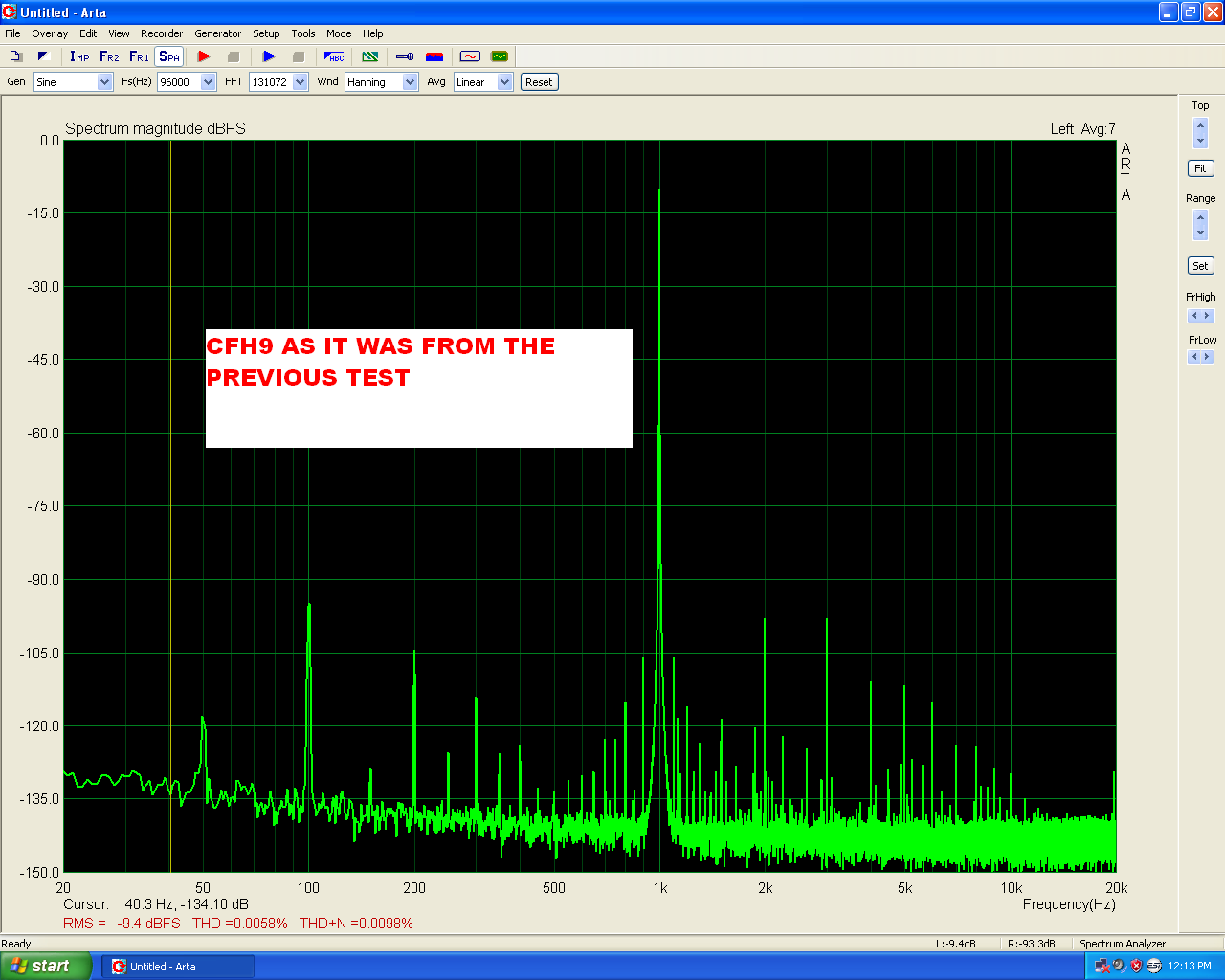Click the Windows Start button
This screenshot has height=980, width=1225.
pos(46,966)
